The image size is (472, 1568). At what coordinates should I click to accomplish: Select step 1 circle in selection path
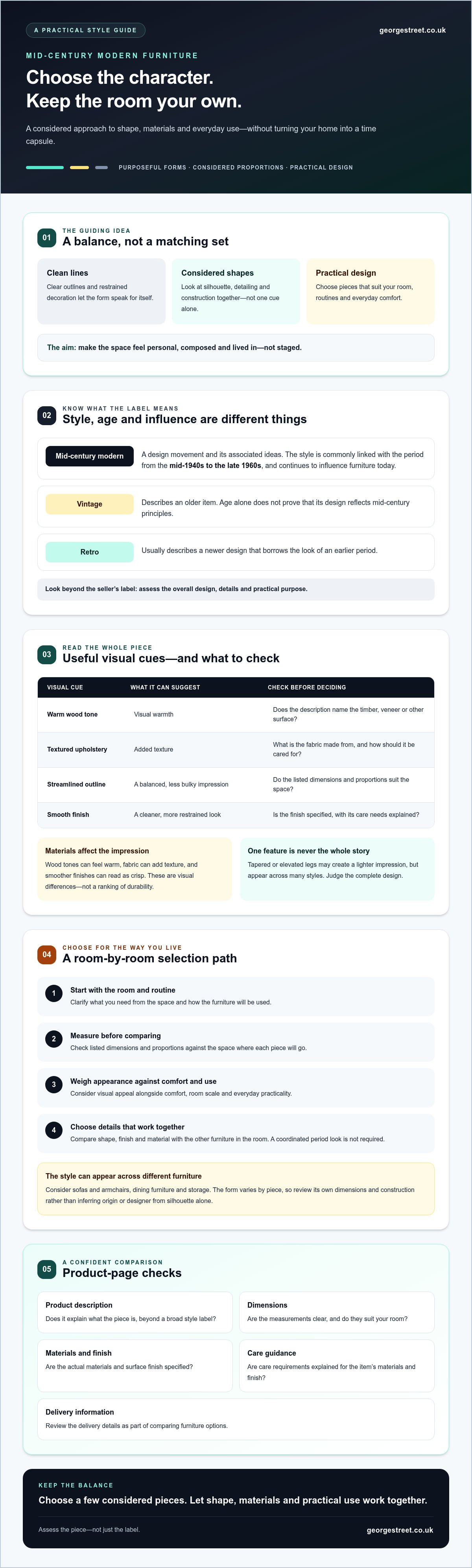pos(53,993)
